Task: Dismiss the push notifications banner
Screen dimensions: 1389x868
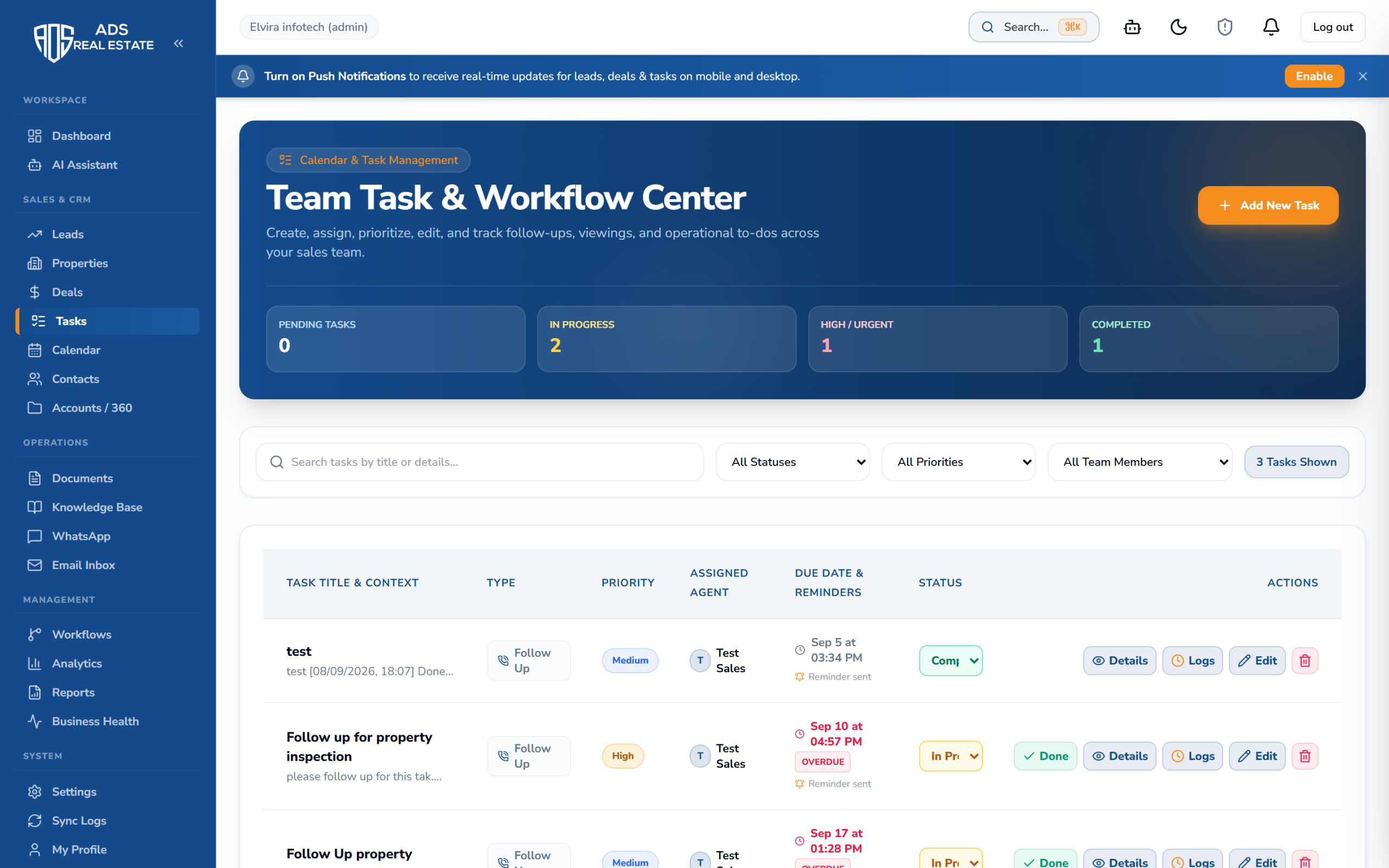Action: point(1362,76)
